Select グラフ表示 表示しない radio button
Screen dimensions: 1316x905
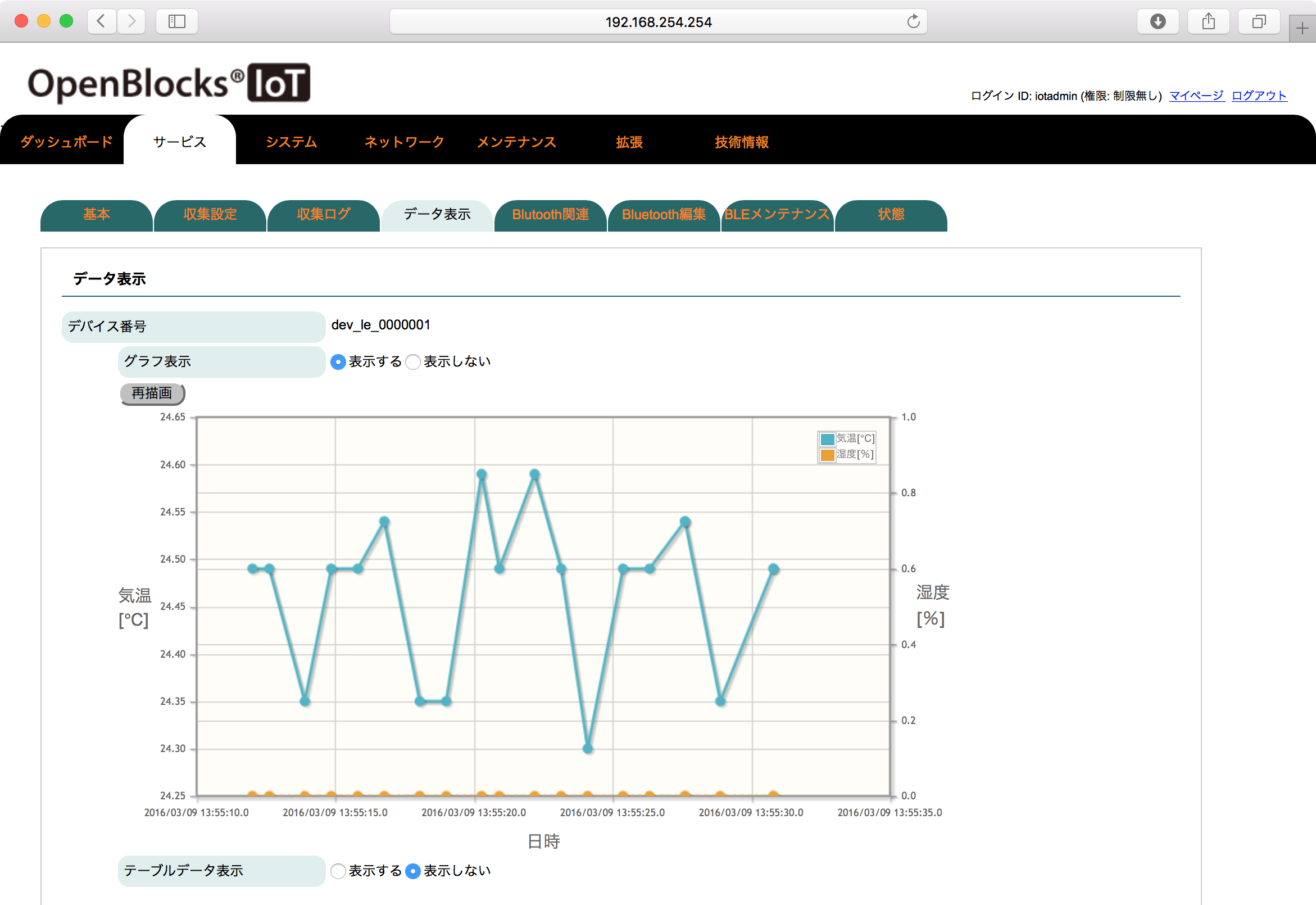tap(413, 362)
